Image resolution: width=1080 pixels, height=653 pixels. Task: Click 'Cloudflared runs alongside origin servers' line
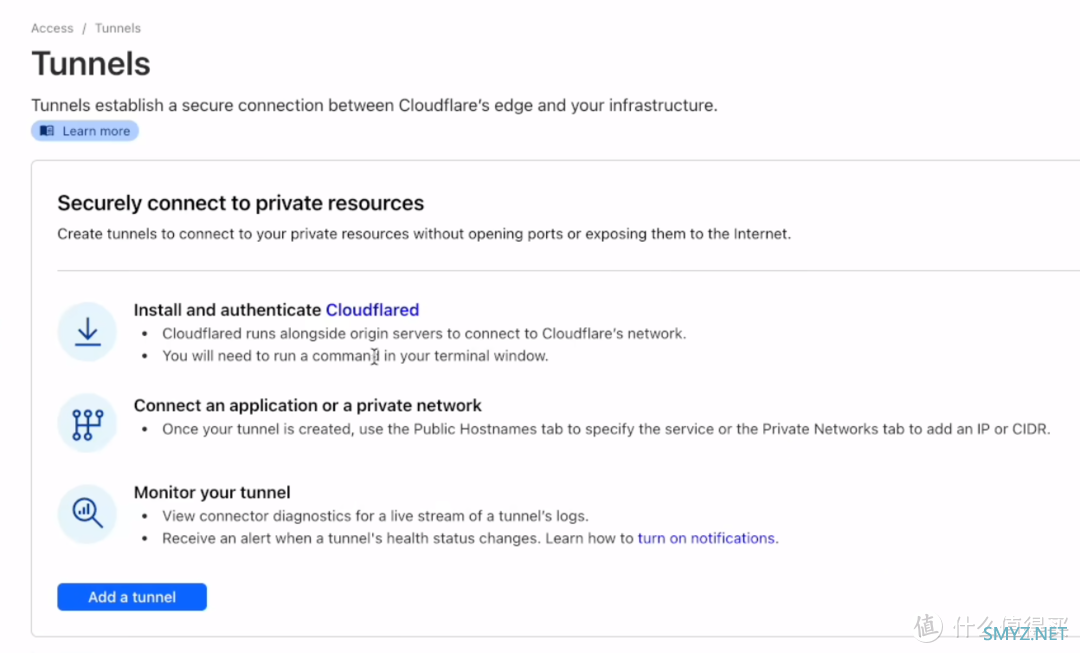(x=424, y=333)
